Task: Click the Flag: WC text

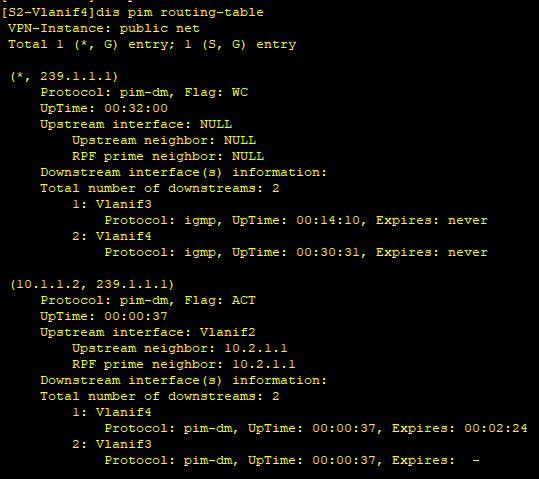Action: point(216,92)
